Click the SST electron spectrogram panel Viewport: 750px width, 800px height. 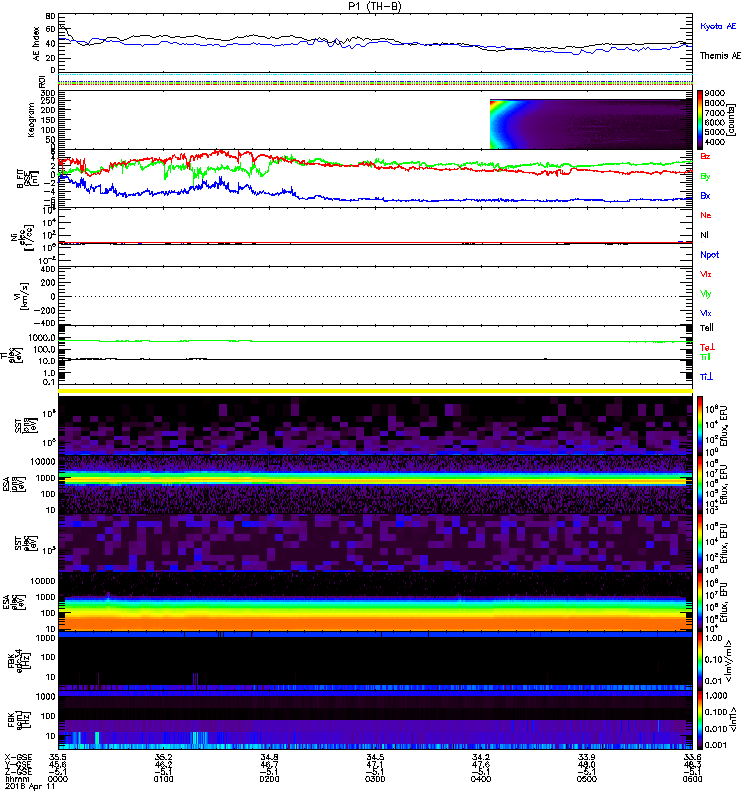pos(376,542)
